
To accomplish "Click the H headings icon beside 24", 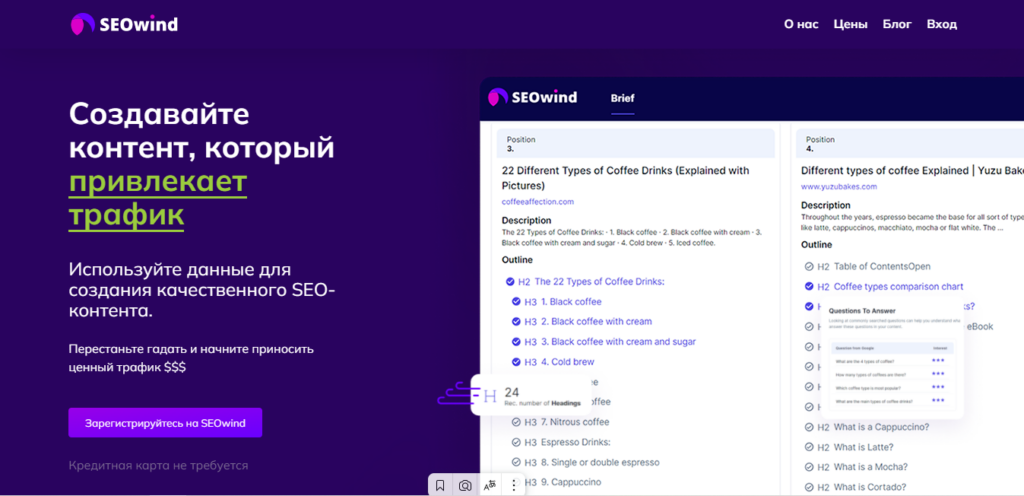I will [x=490, y=395].
